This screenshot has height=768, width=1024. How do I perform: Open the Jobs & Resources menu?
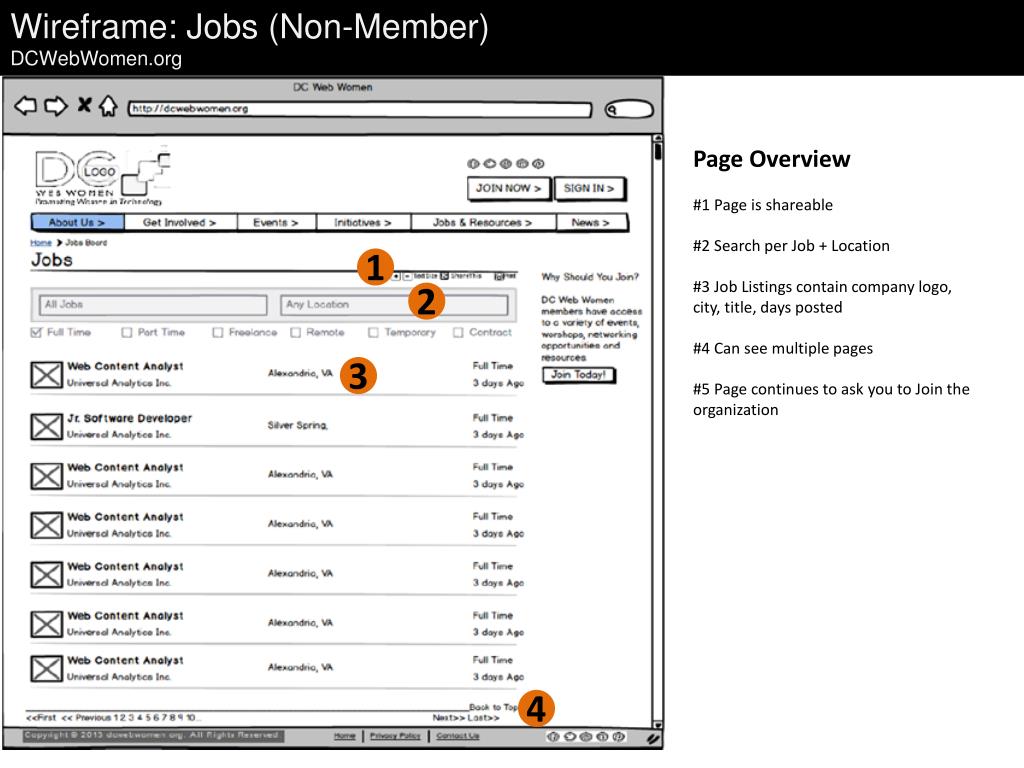[483, 223]
